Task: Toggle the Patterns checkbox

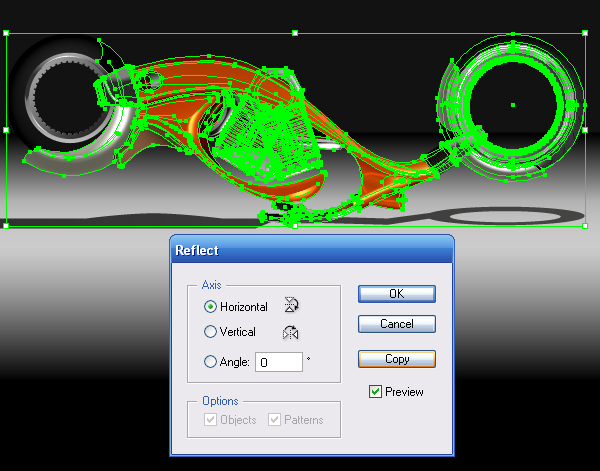Action: click(x=274, y=420)
